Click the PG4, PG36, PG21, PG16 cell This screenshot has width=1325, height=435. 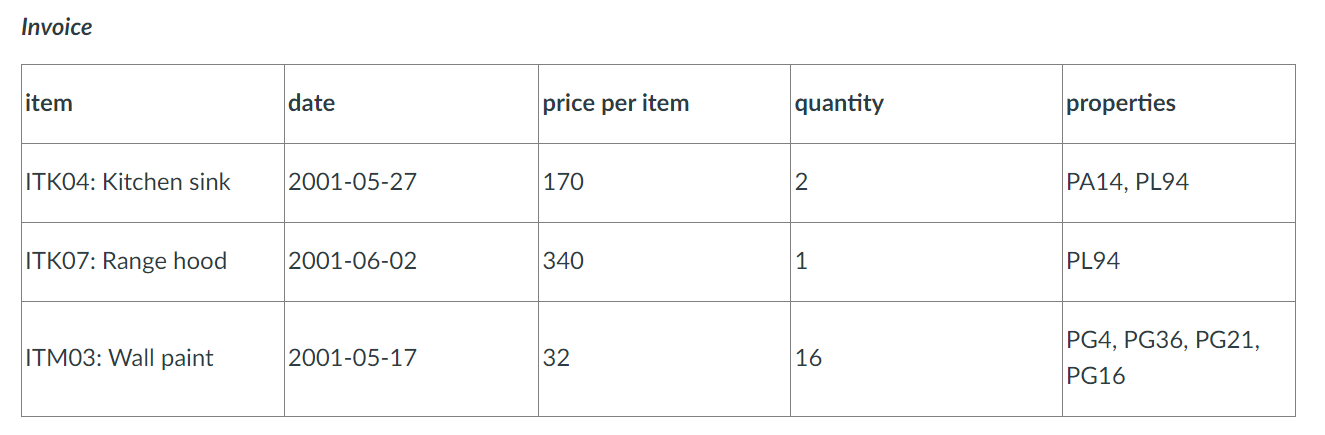(1179, 359)
